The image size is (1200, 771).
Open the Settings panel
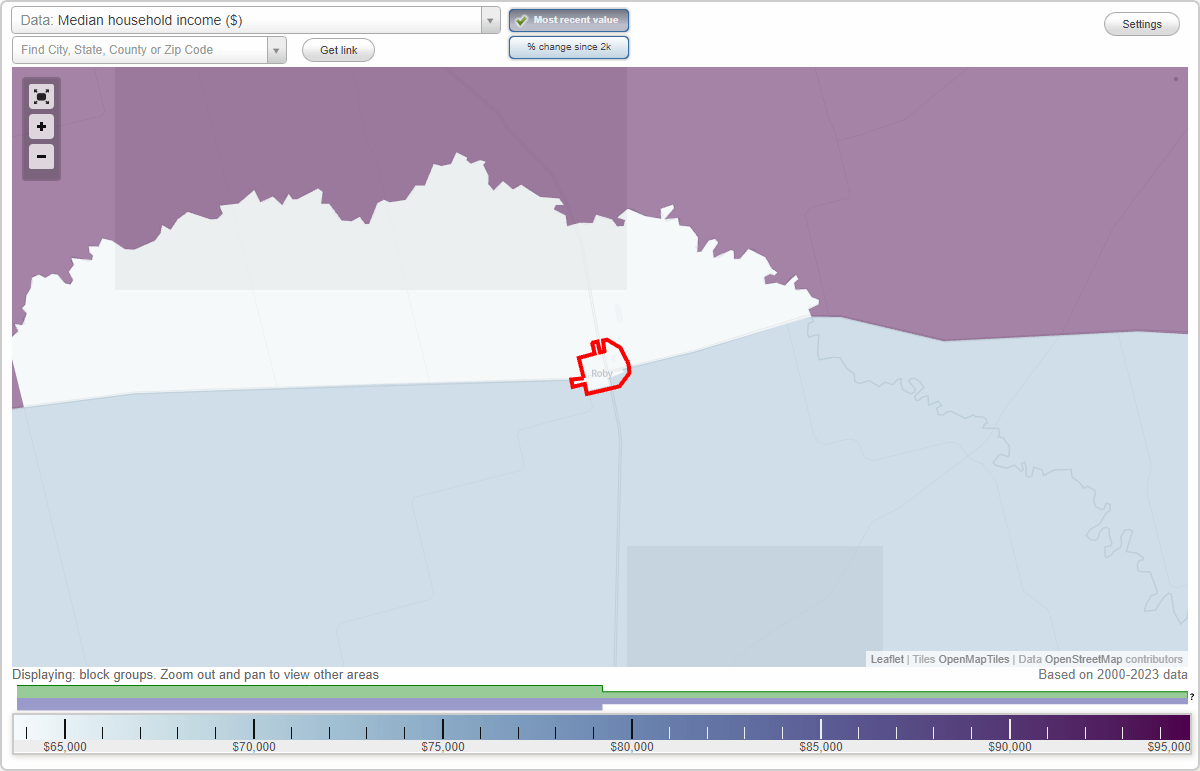point(1141,23)
